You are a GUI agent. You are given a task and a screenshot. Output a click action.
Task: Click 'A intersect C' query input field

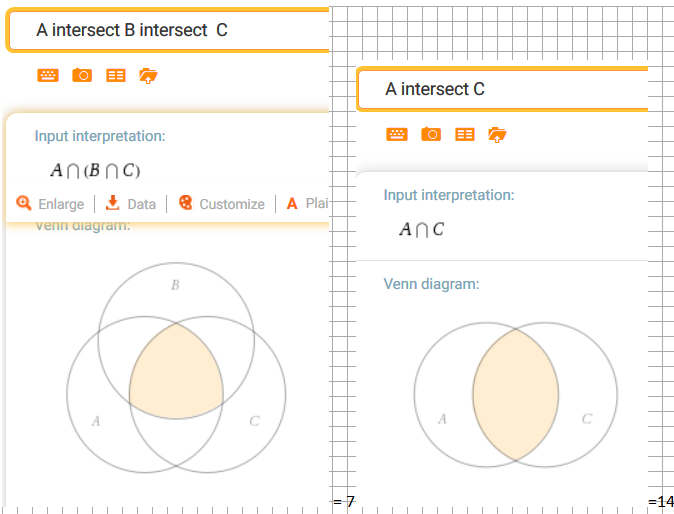[500, 89]
